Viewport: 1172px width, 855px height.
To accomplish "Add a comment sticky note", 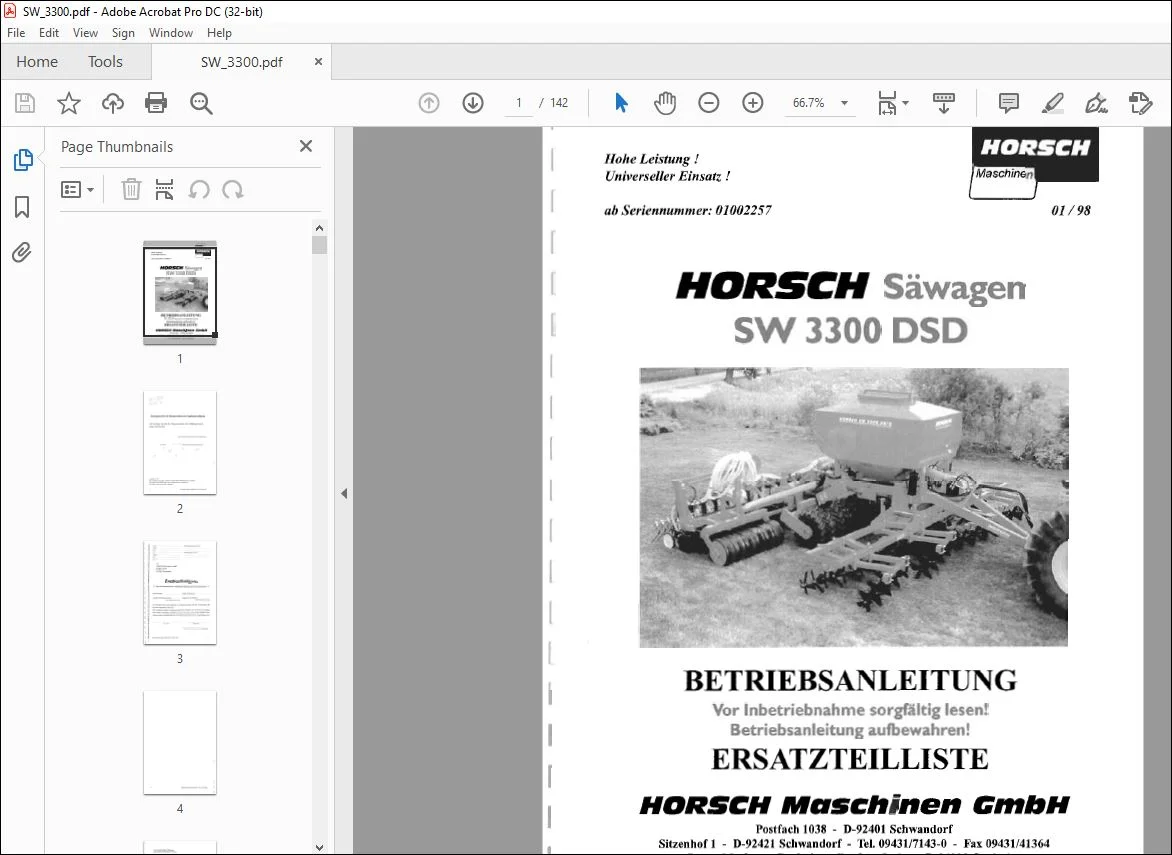I will 1008,103.
